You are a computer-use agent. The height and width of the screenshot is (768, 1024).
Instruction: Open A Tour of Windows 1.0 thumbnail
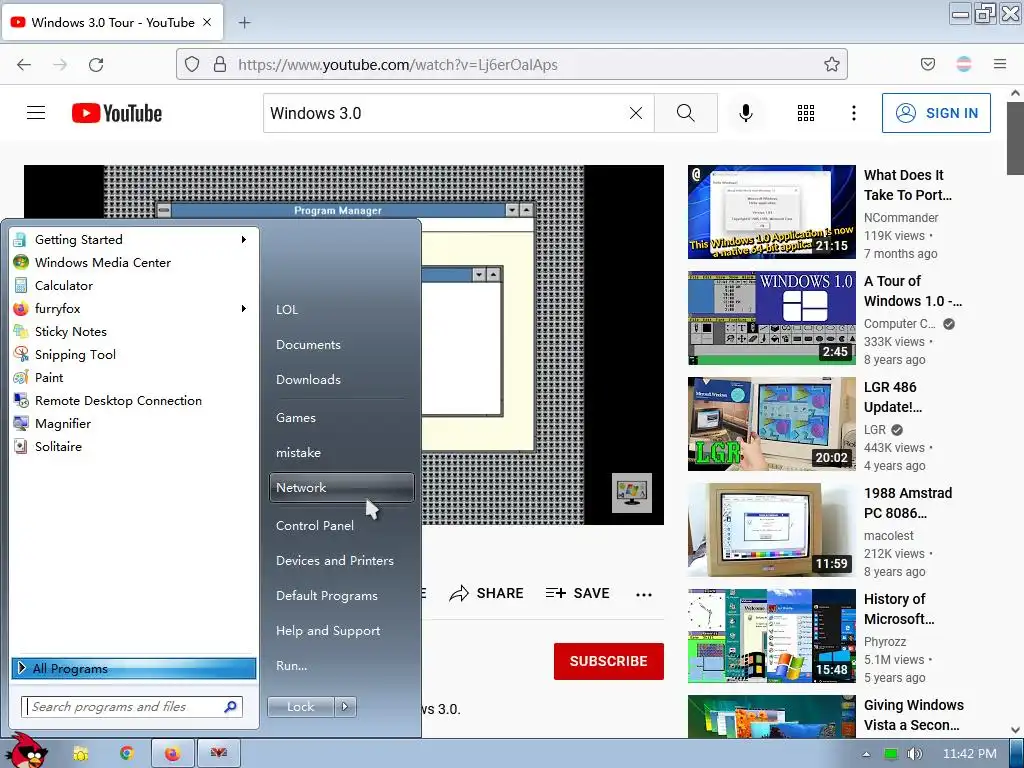click(x=771, y=318)
